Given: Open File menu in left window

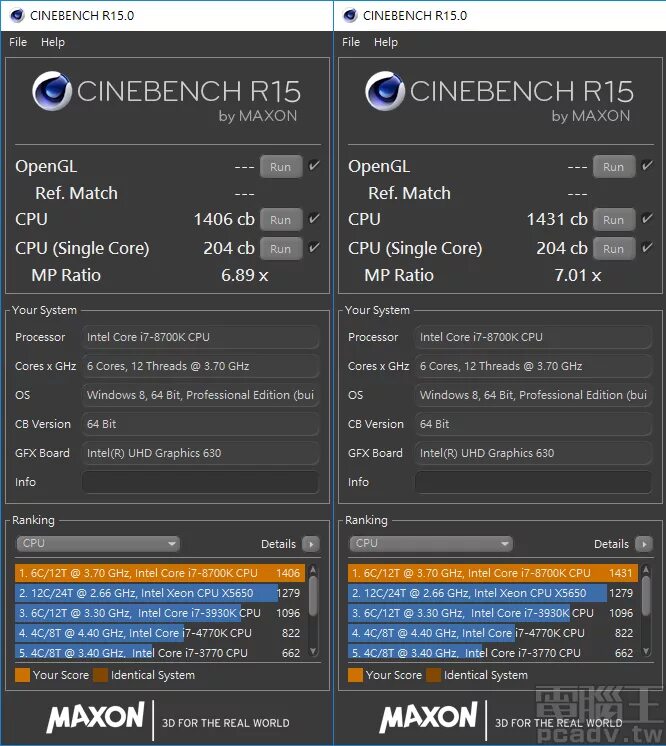Looking at the screenshot, I should pos(18,42).
